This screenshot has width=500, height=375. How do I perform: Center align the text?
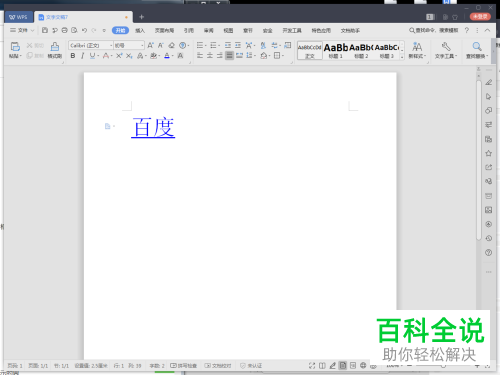point(210,56)
